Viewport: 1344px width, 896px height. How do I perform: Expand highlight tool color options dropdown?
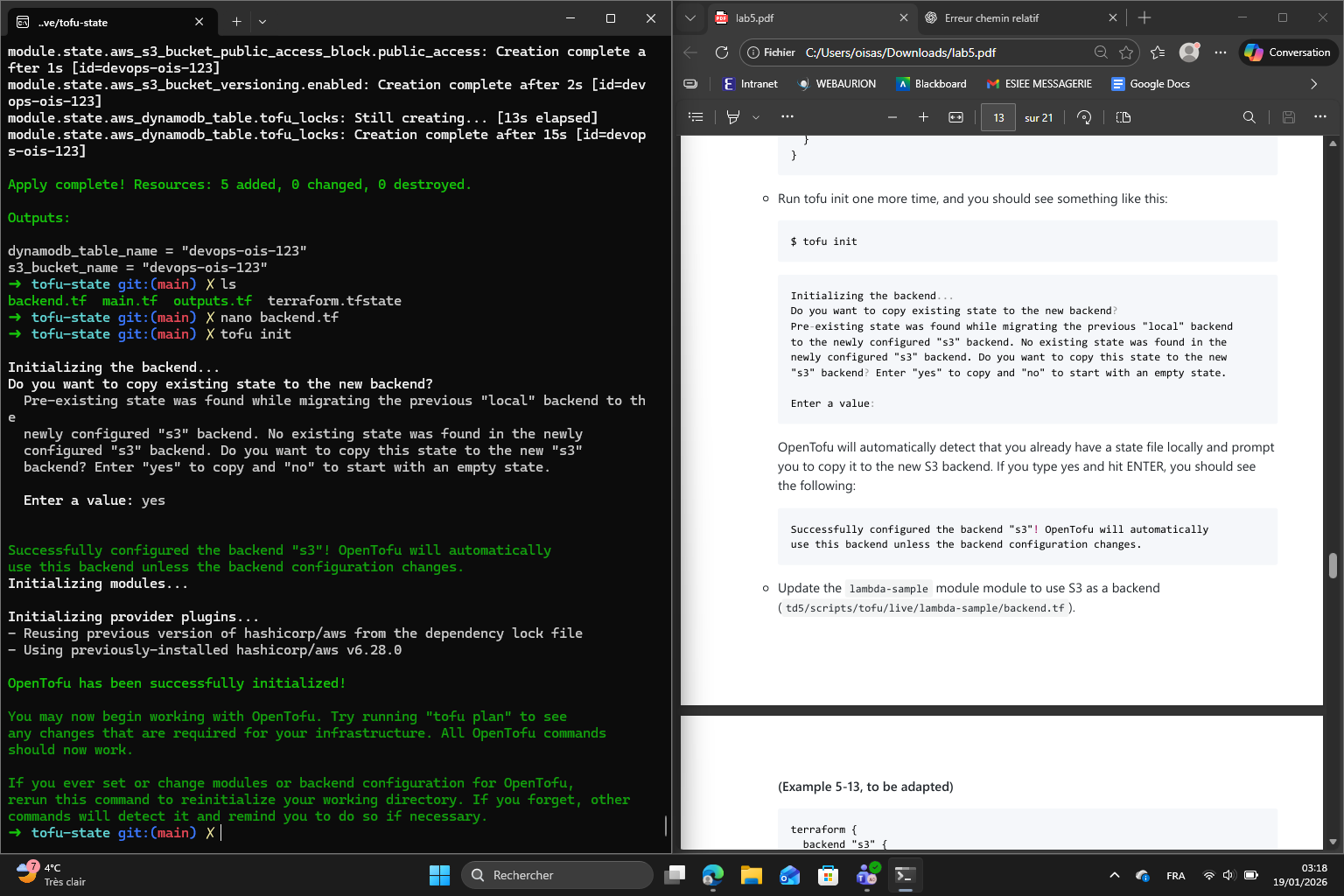pyautogui.click(x=756, y=117)
